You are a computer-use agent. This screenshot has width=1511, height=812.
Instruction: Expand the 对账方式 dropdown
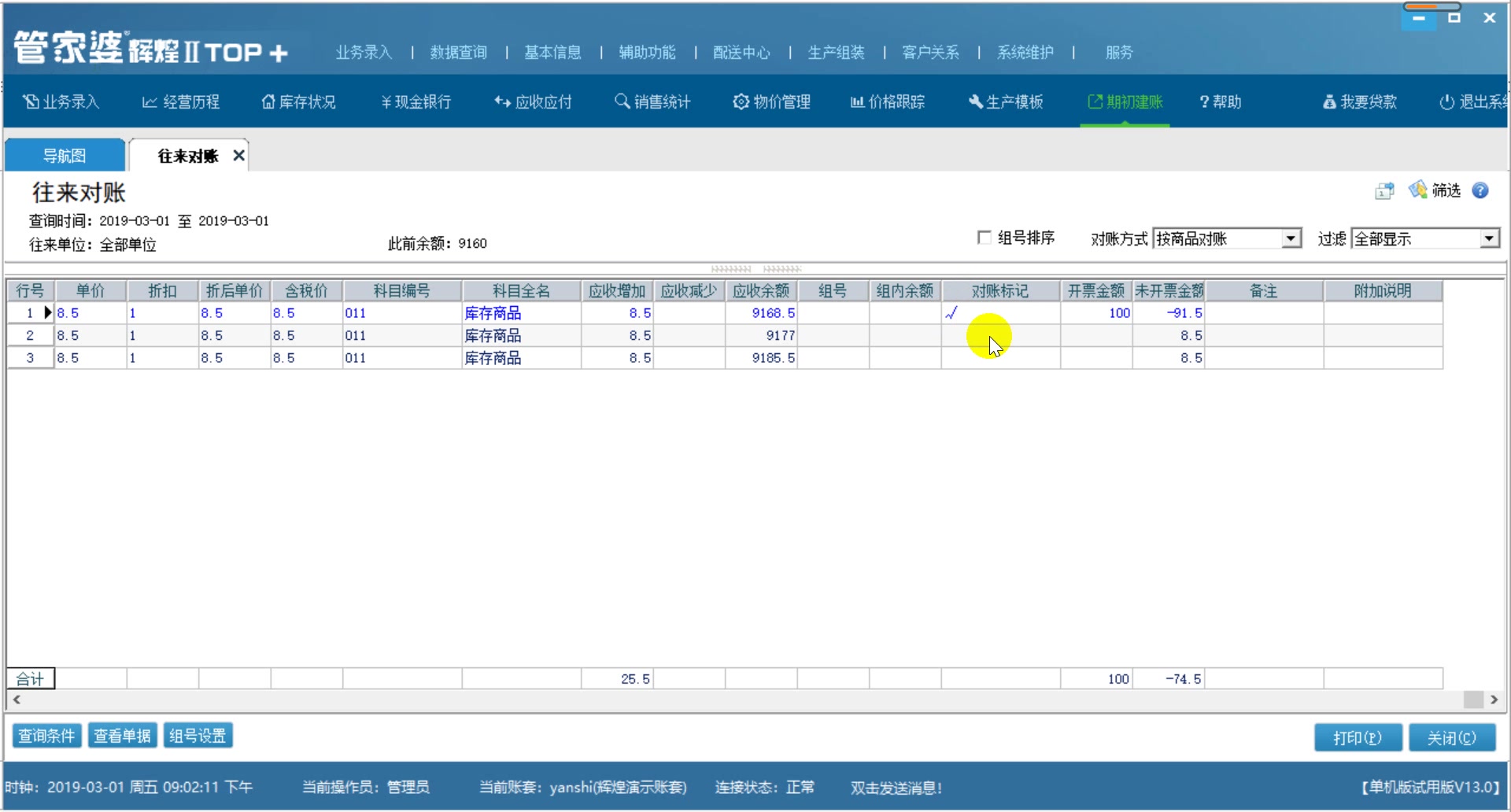pyautogui.click(x=1291, y=238)
